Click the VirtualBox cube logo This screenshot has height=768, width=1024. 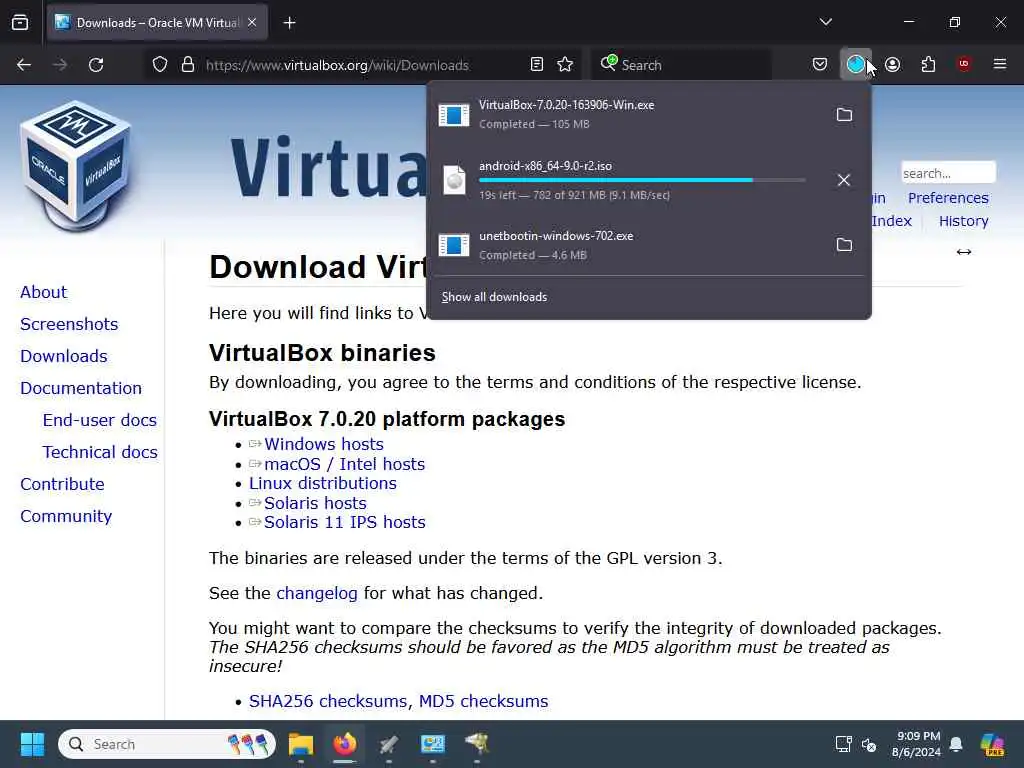[76, 167]
